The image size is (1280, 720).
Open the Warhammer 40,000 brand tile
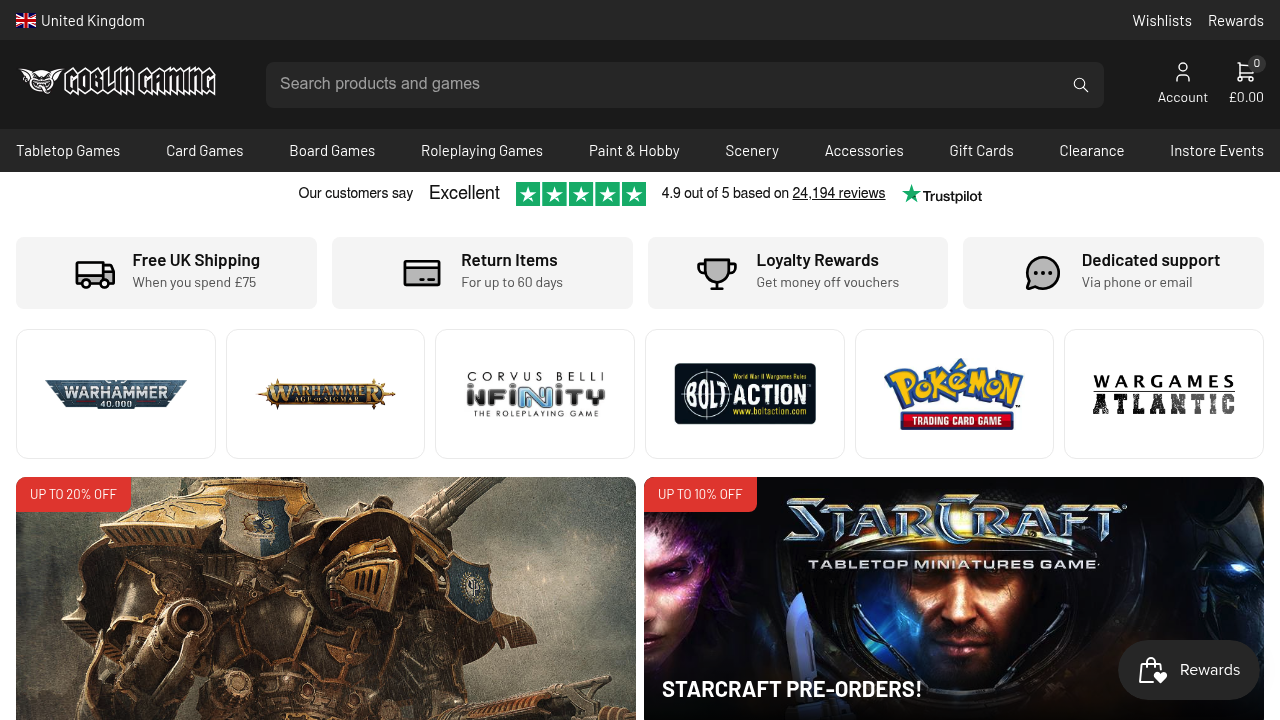116,394
